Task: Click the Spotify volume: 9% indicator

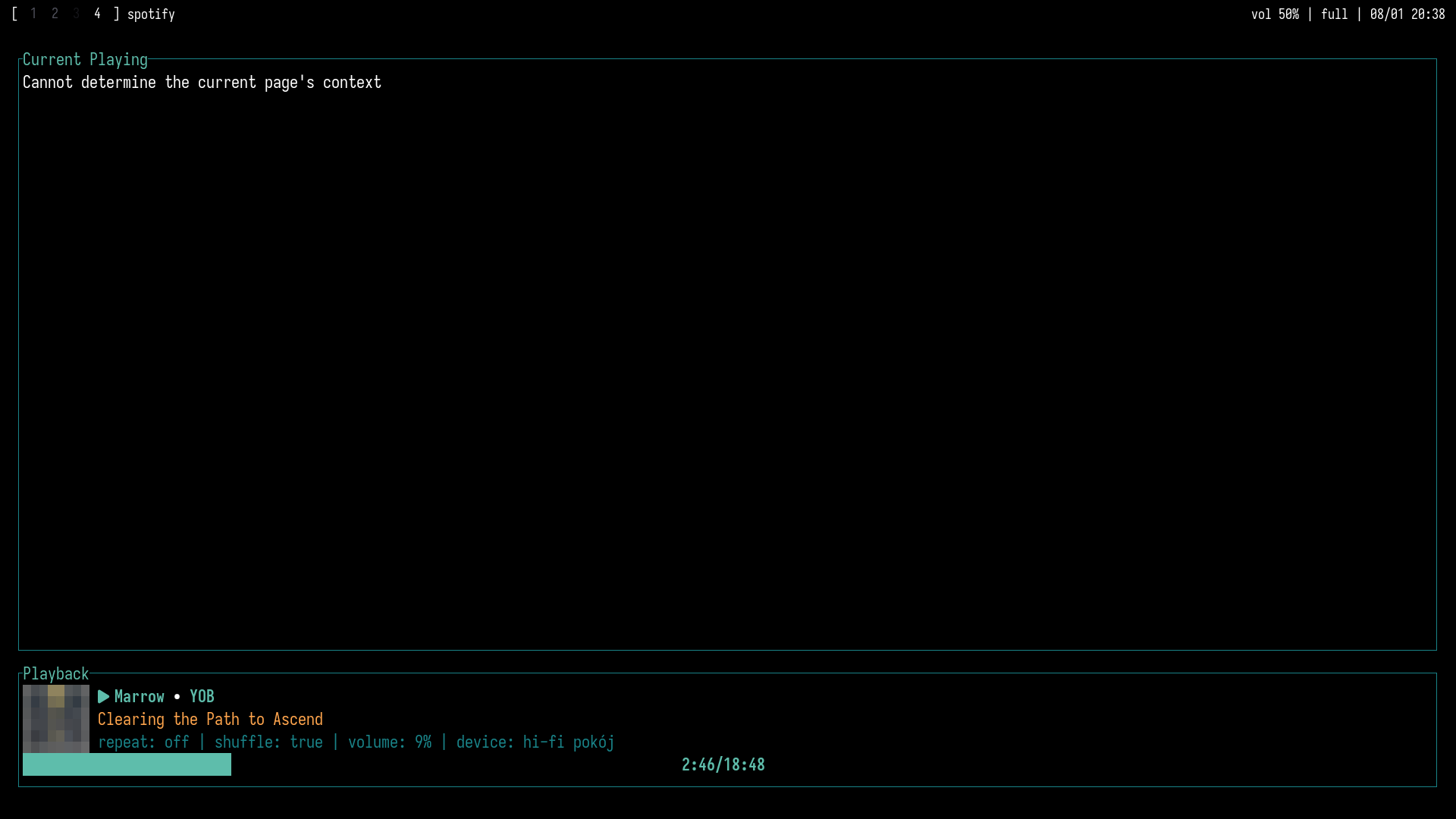Action: pos(389,742)
